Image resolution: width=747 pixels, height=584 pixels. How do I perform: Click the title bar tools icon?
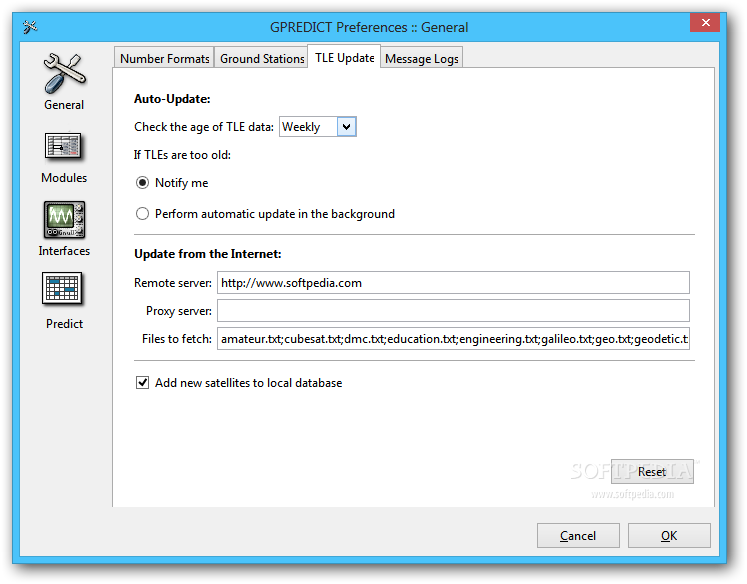tap(30, 27)
